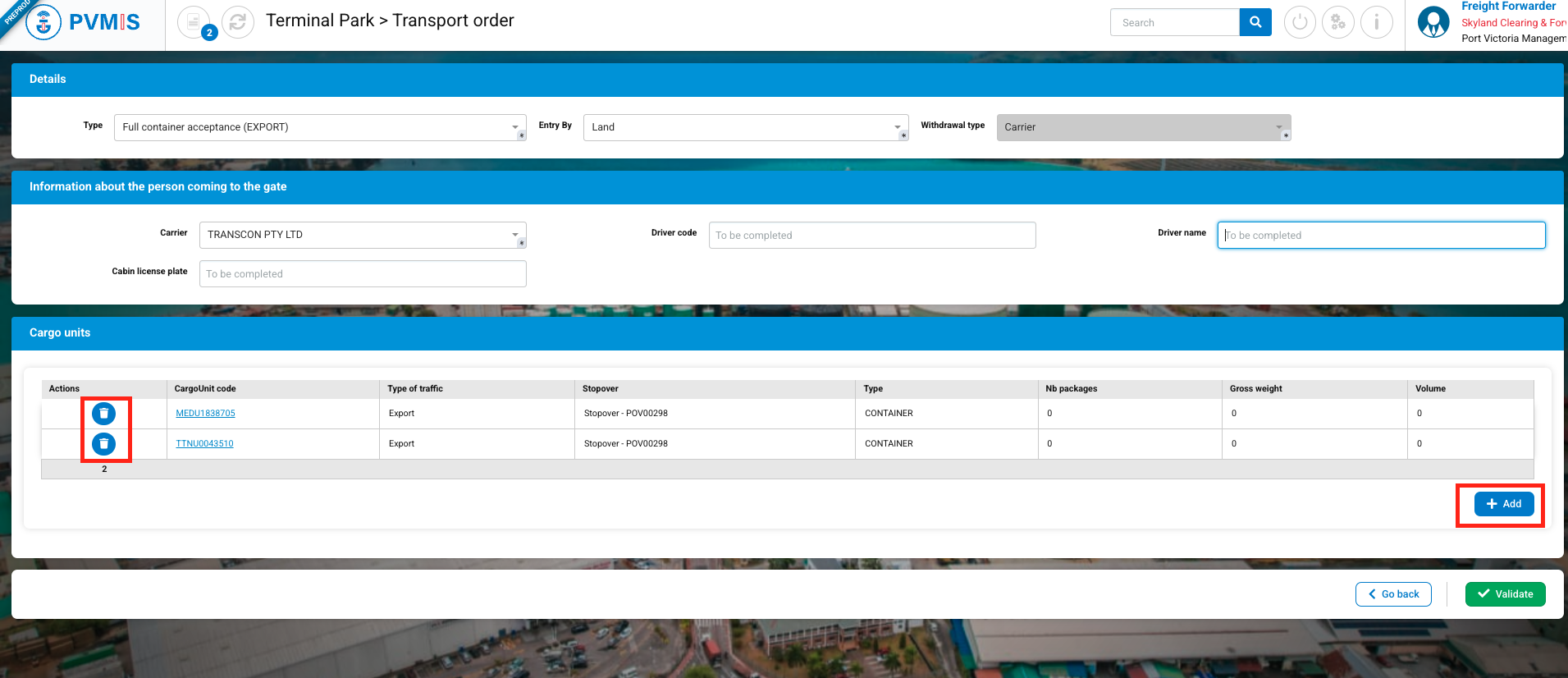This screenshot has height=678, width=1568.
Task: Open the documents icon with badge 2
Action: 194,22
